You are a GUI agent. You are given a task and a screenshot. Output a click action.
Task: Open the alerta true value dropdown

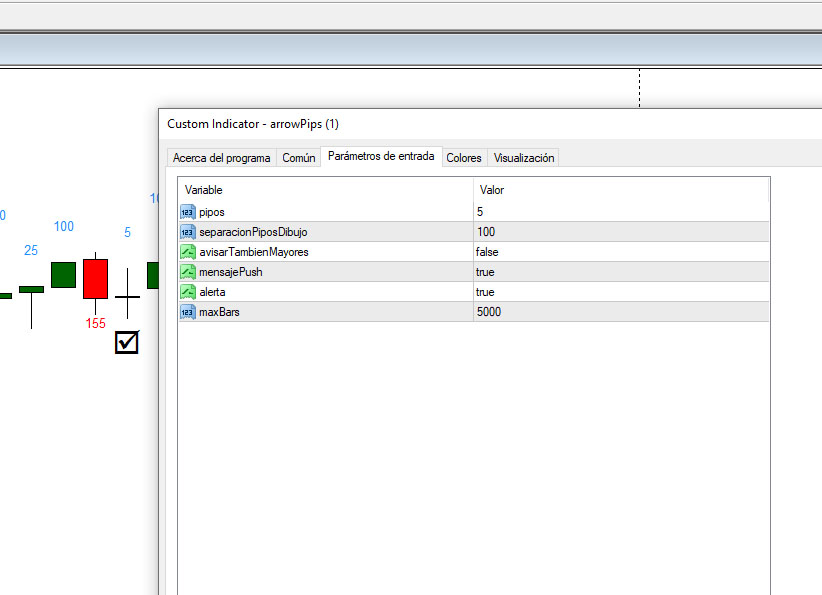click(620, 292)
